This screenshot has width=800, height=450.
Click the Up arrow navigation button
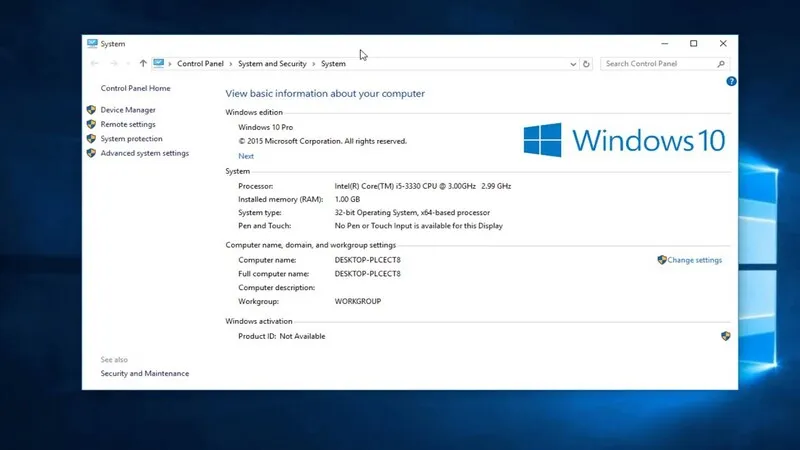click(x=143, y=63)
